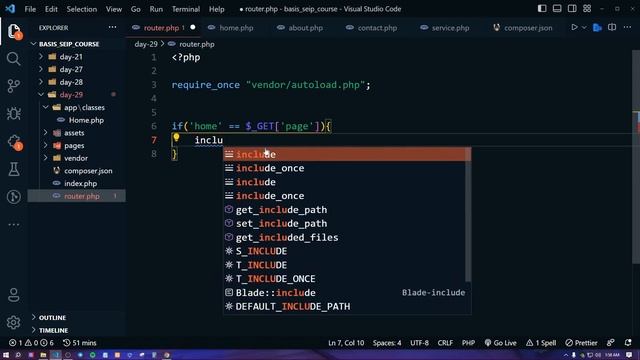Viewport: 640px width, 360px height.
Task: Expand the vendor folder
Action: [77, 158]
